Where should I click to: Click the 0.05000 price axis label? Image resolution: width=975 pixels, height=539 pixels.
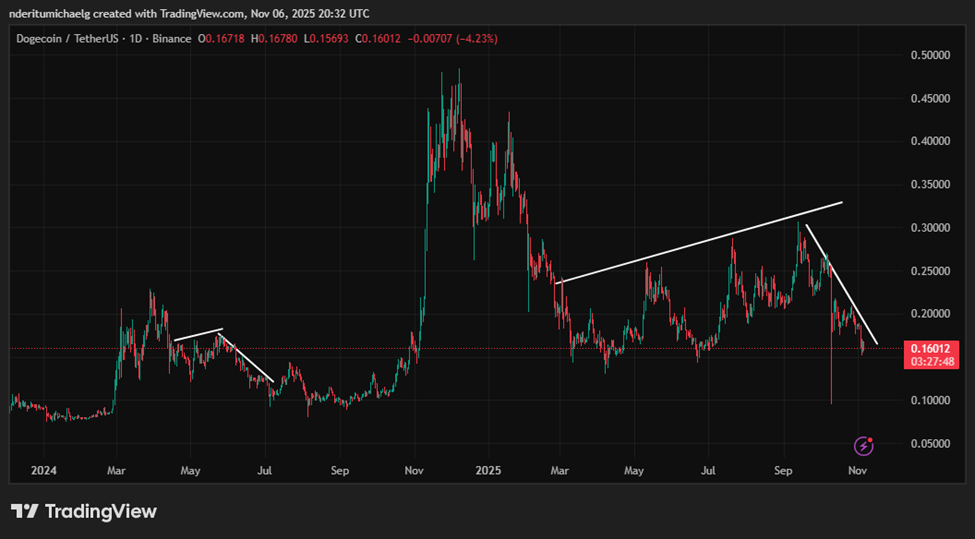(929, 443)
